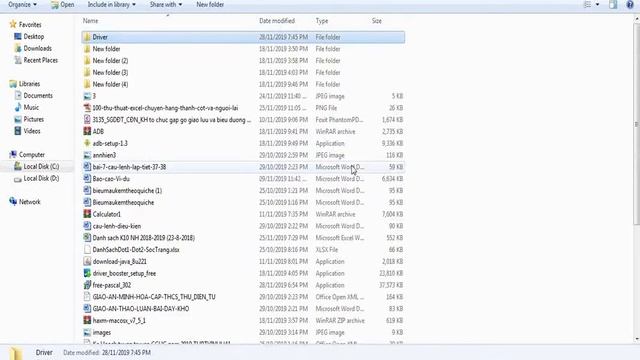Click the 2,735 KB size of ADB
The height and width of the screenshot is (360, 640).
point(392,132)
